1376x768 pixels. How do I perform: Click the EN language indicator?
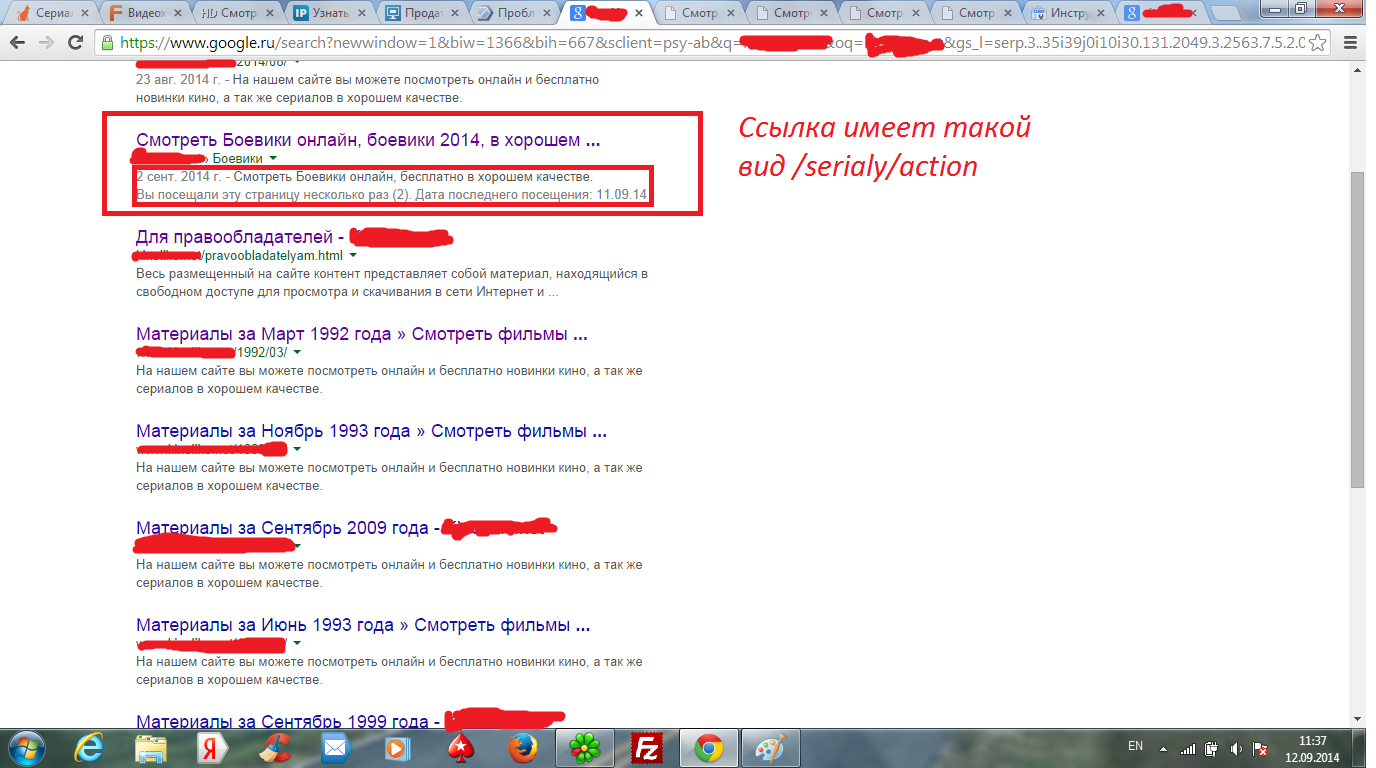pyautogui.click(x=1135, y=746)
